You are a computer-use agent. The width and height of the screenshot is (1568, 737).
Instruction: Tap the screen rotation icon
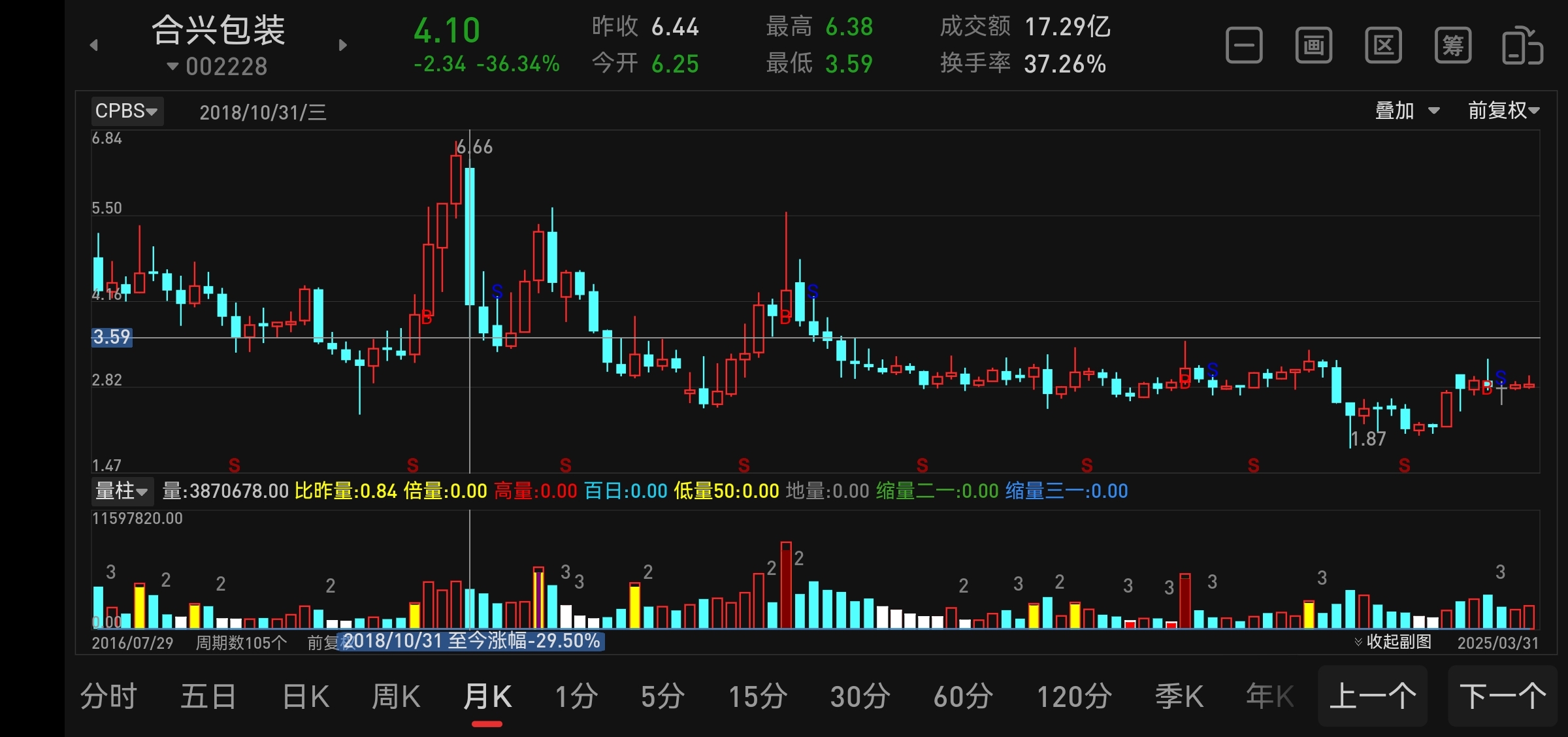tap(1522, 45)
